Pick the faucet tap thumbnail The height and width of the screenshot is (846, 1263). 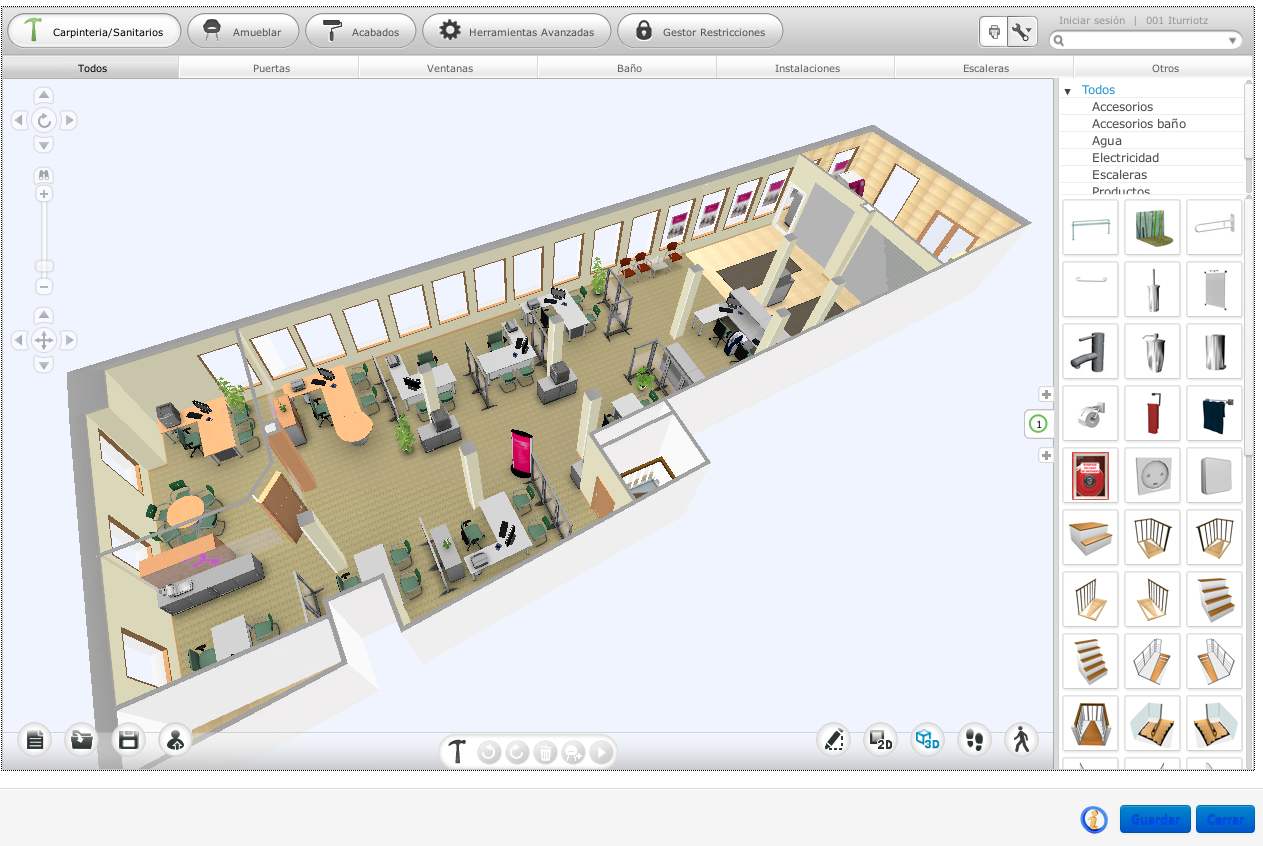pos(1090,351)
